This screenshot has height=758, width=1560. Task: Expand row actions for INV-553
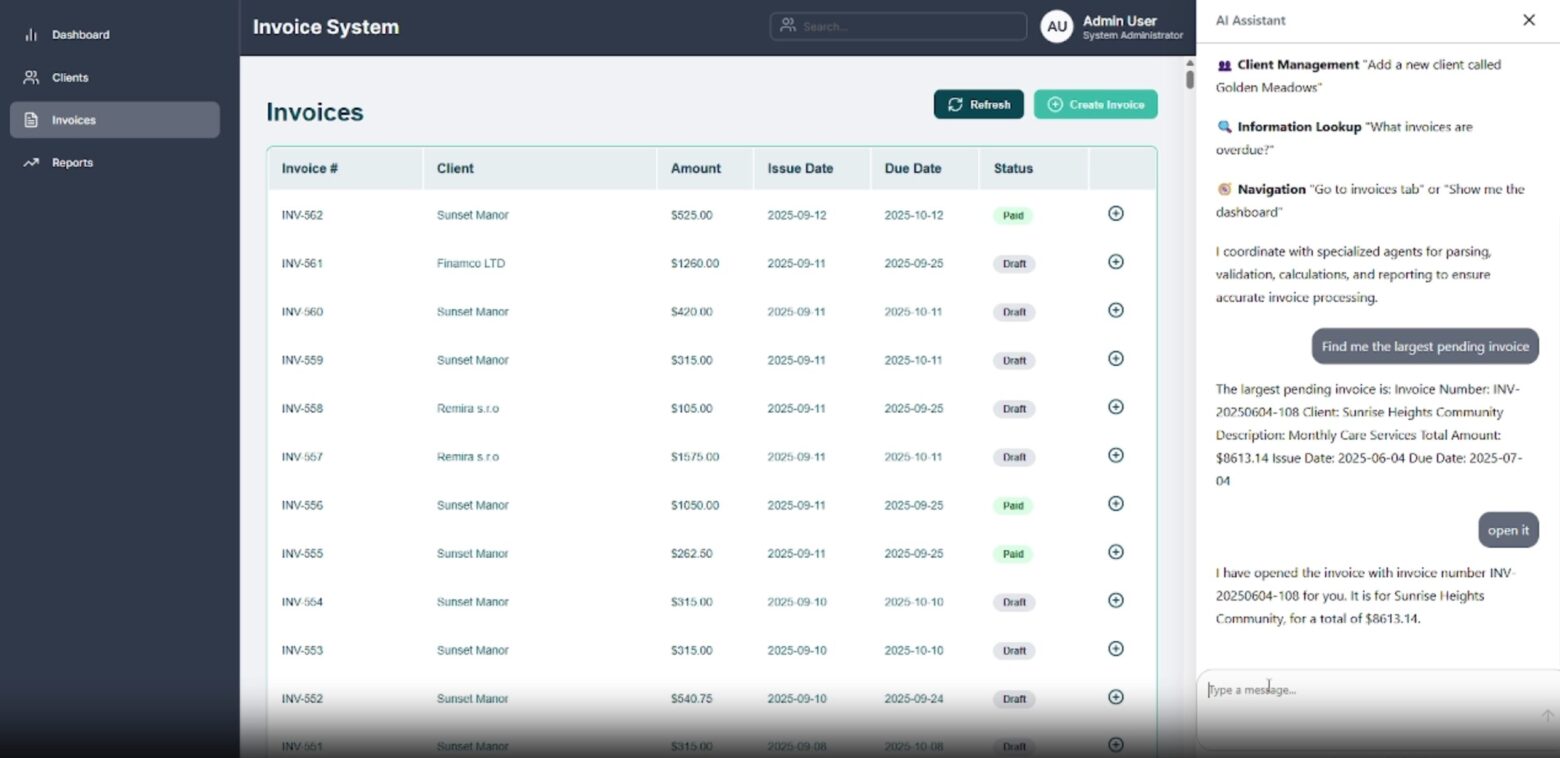(1116, 649)
